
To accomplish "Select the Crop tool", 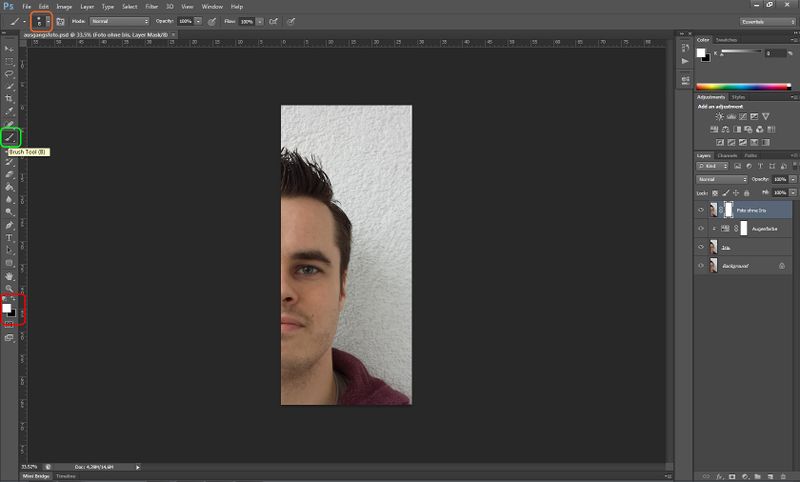I will pyautogui.click(x=10, y=99).
